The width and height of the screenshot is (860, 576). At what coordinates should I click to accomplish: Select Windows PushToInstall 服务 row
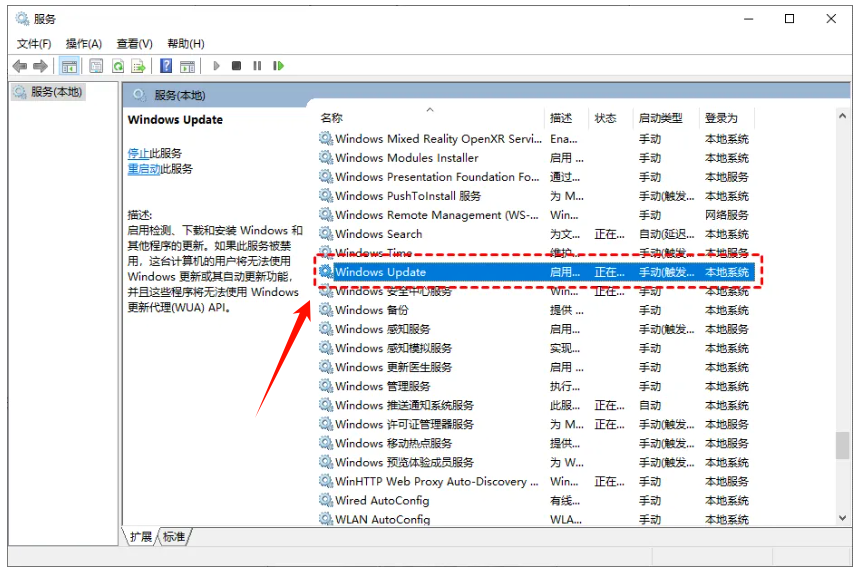pos(534,196)
